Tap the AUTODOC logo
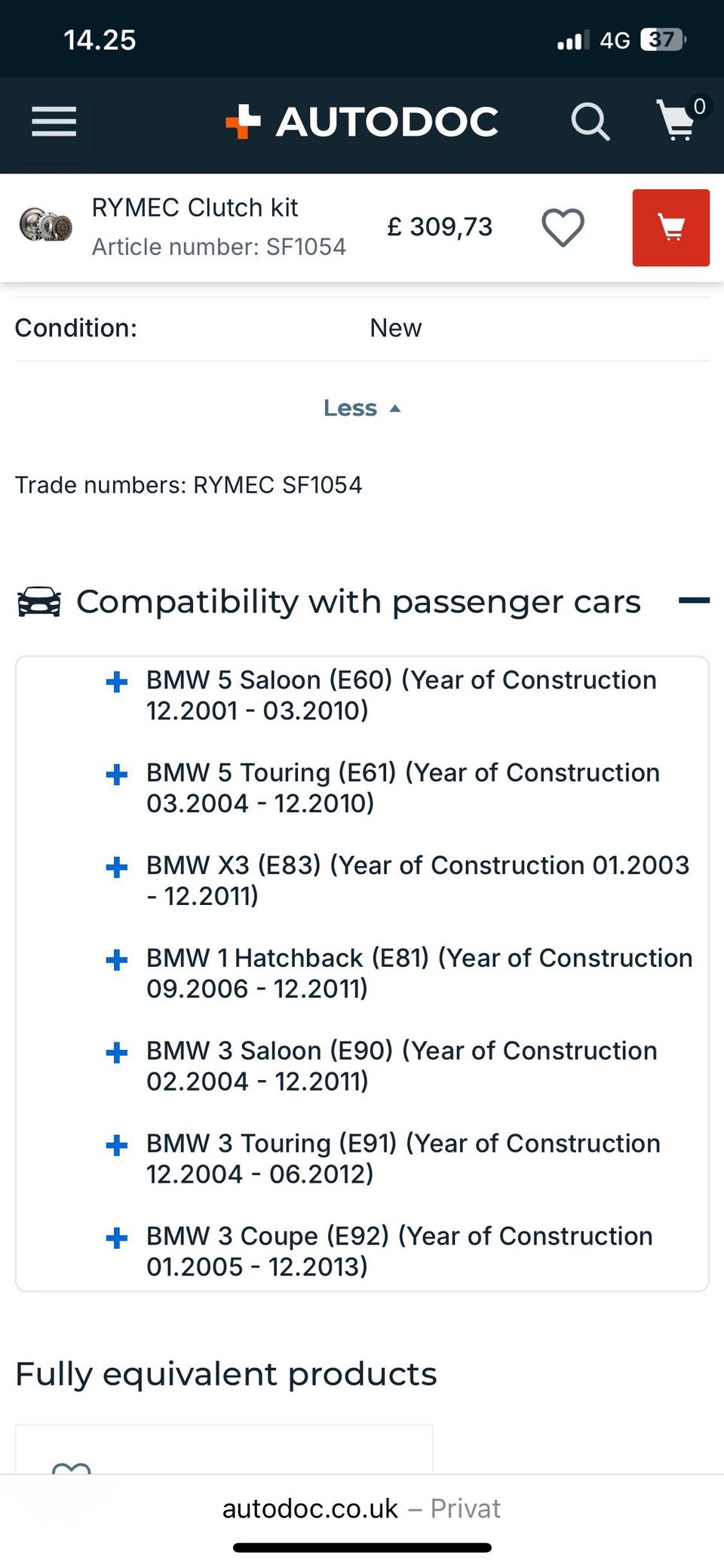 tap(362, 121)
